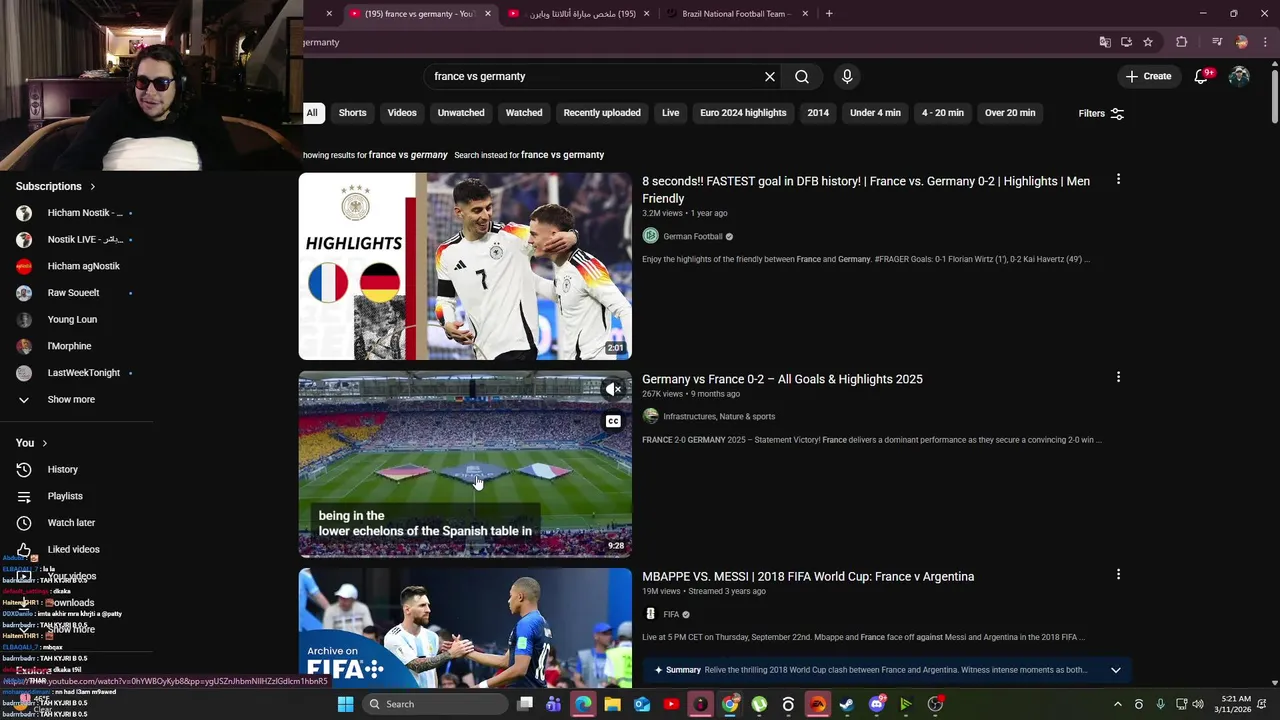Screen dimensions: 1280x720
Task: Open options menu for MBAPPE VS. MESSI video
Action: 1118,574
